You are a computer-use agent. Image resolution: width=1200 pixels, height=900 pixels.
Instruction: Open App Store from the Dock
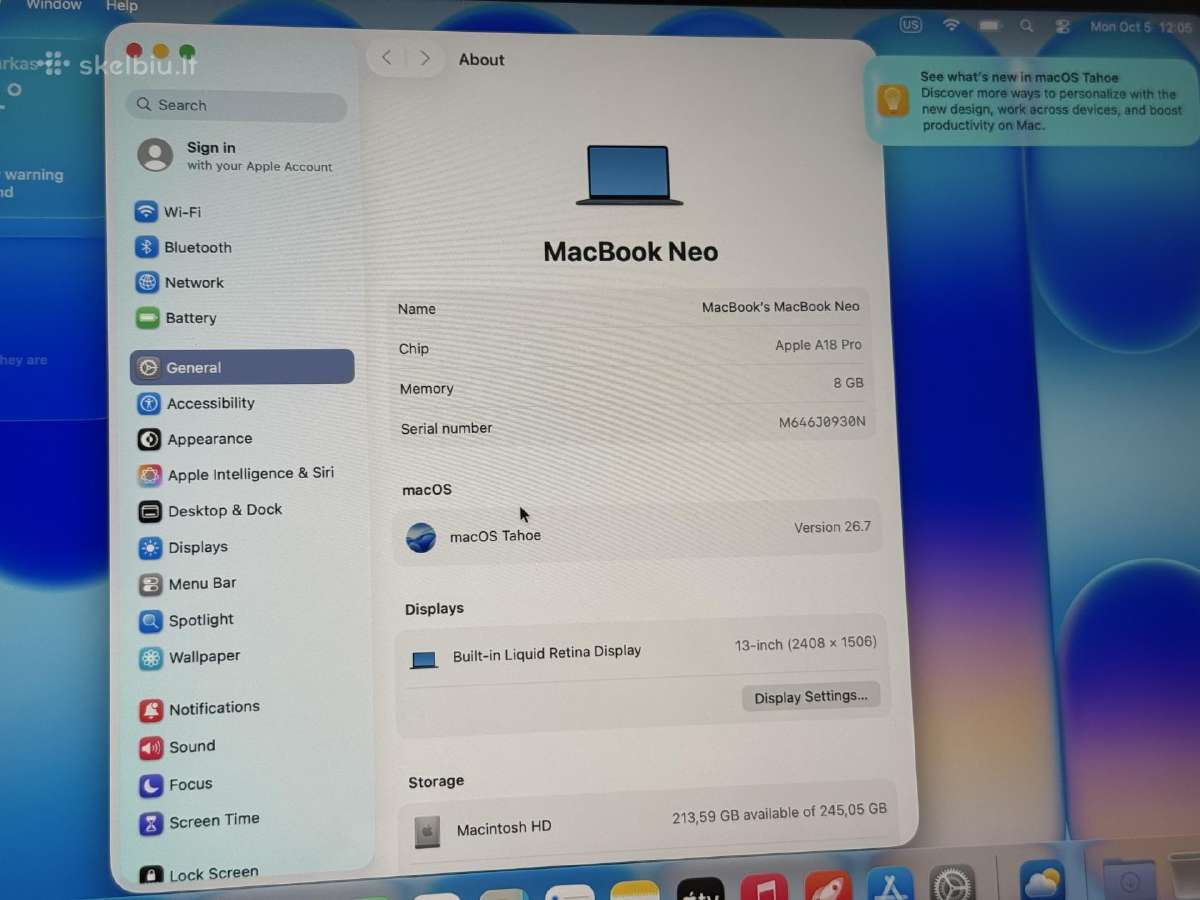pos(890,885)
